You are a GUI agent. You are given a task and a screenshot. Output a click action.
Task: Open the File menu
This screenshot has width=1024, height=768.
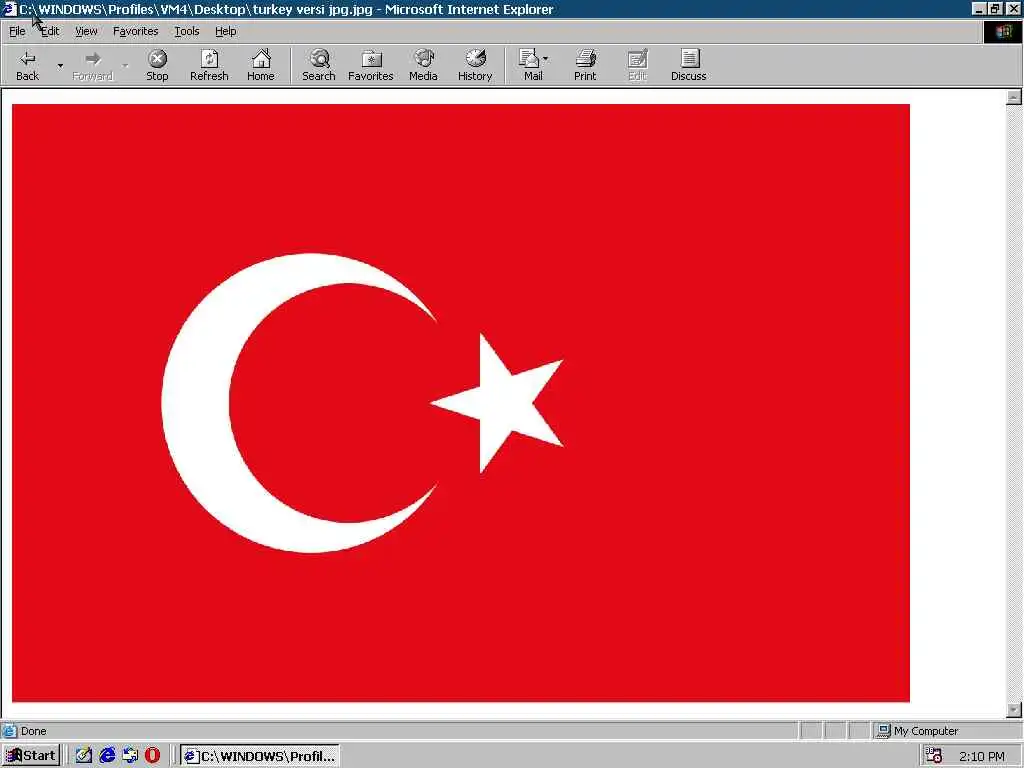[17, 31]
